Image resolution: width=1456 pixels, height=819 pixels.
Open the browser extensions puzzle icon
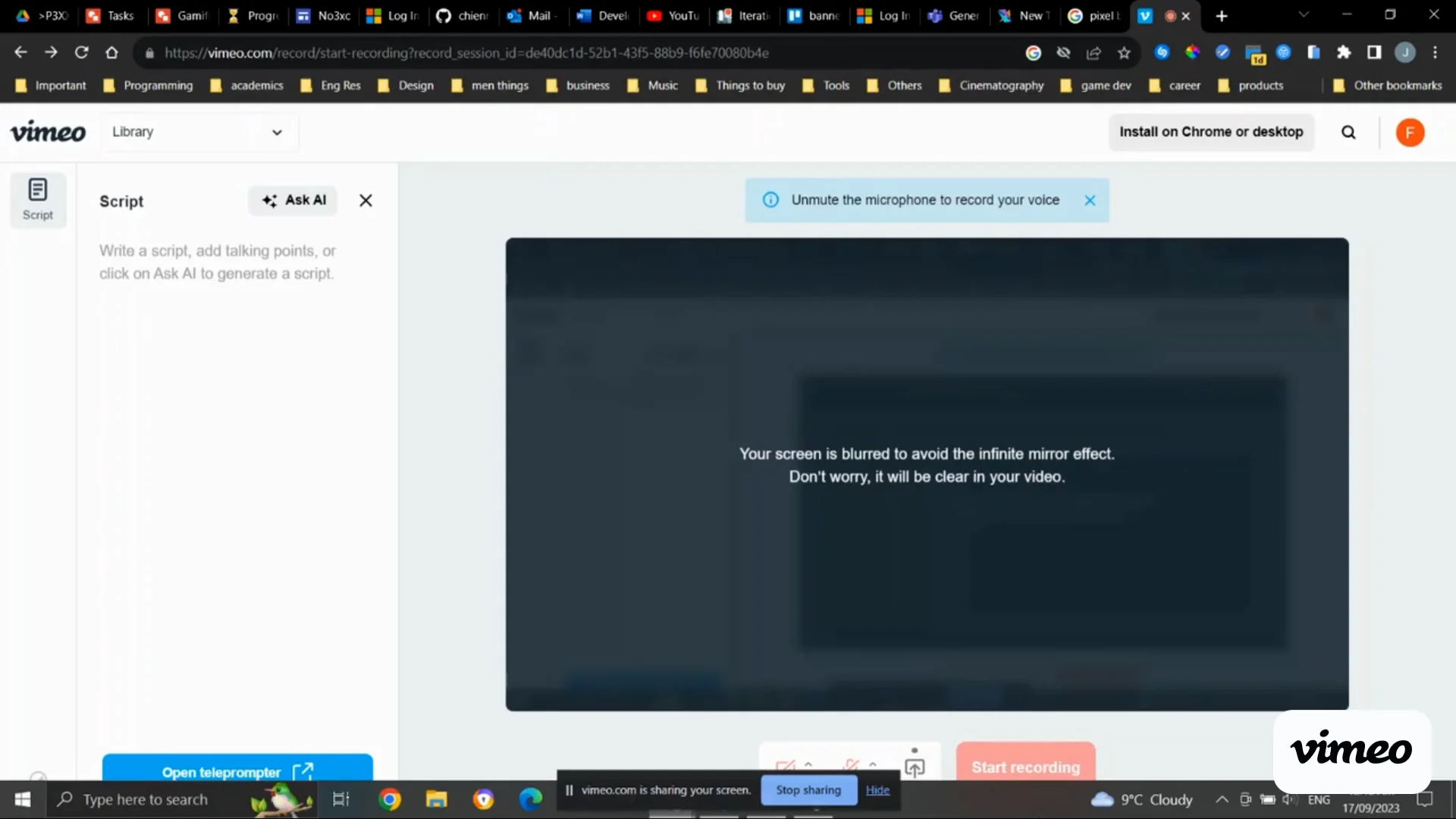(x=1344, y=52)
